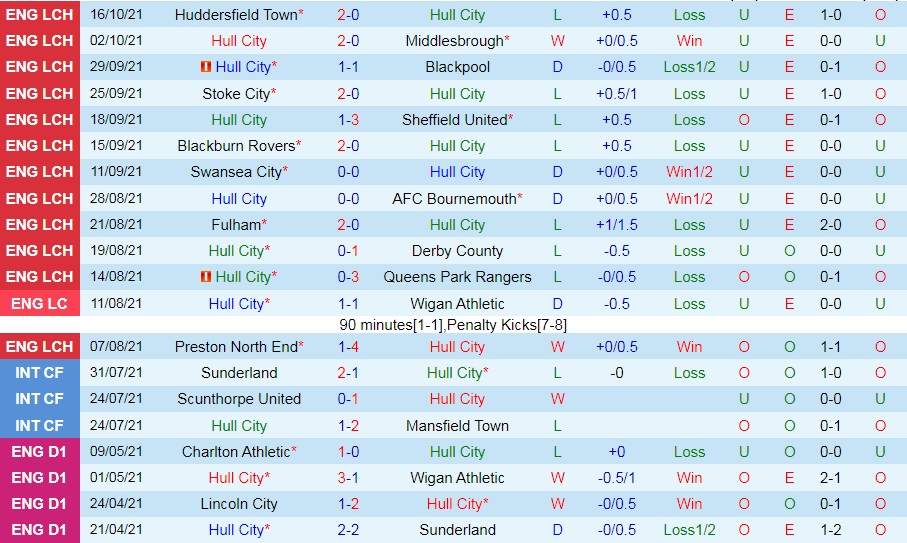Open the Scunthorpe United team link
This screenshot has height=543, width=907.
239,399
